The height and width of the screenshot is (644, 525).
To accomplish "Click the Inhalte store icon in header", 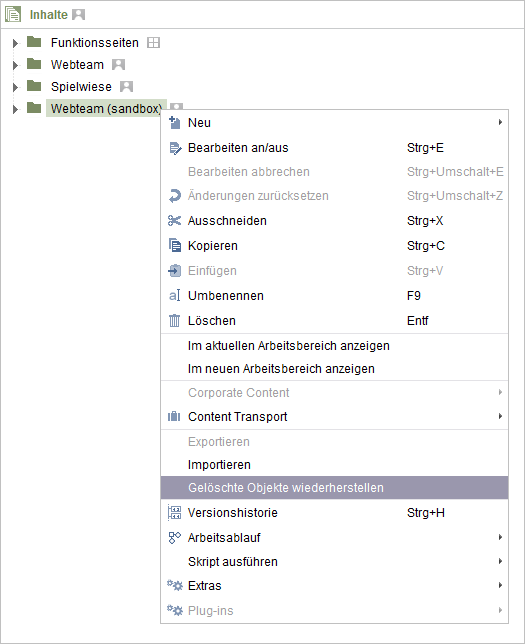I will 13,14.
